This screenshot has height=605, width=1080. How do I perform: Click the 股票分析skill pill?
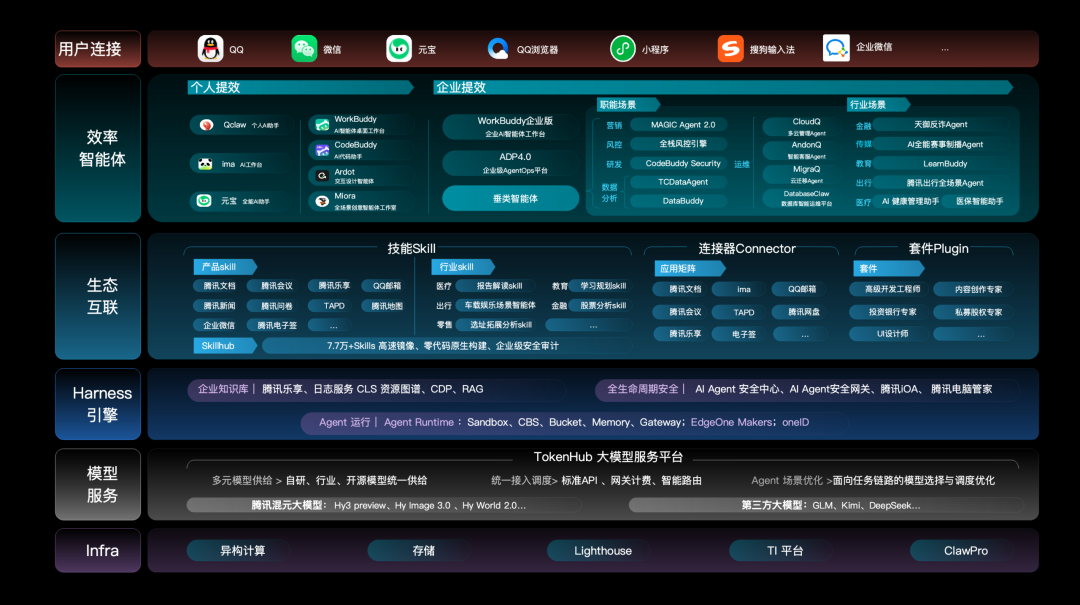click(601, 305)
